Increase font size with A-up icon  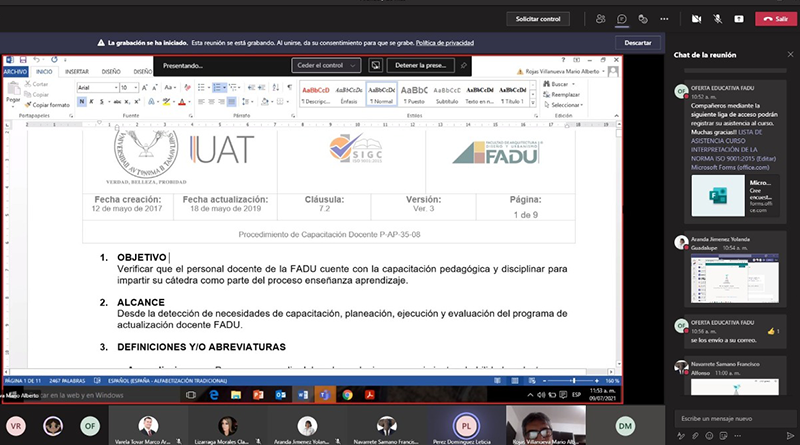tap(145, 88)
